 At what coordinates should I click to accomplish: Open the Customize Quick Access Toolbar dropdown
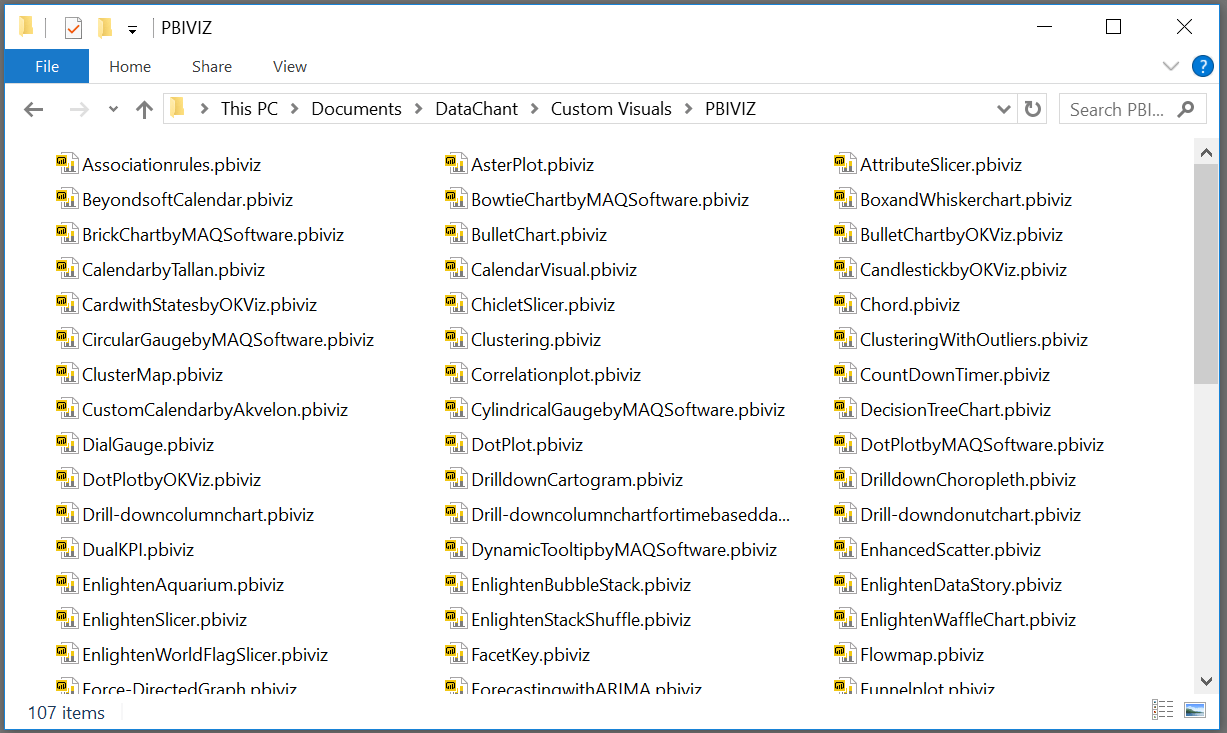(x=132, y=30)
